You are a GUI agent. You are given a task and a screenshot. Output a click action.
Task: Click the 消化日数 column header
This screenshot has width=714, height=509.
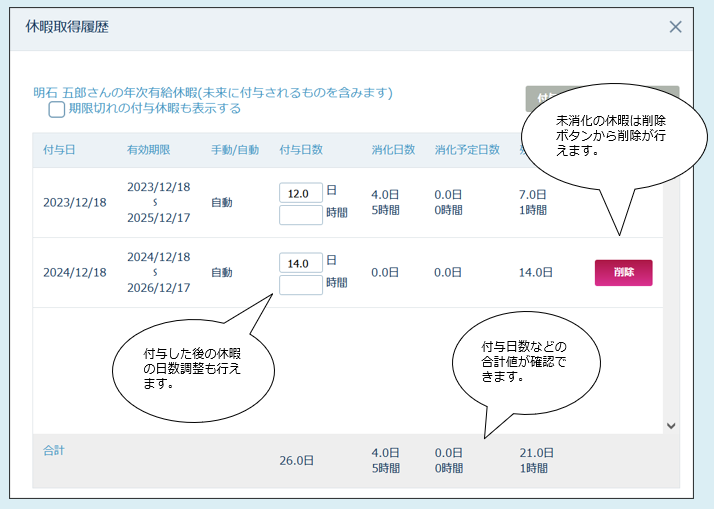point(392,150)
